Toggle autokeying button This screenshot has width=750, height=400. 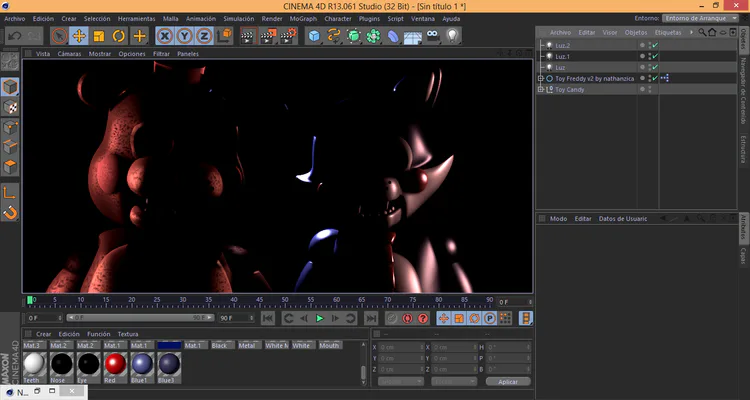[x=407, y=318]
